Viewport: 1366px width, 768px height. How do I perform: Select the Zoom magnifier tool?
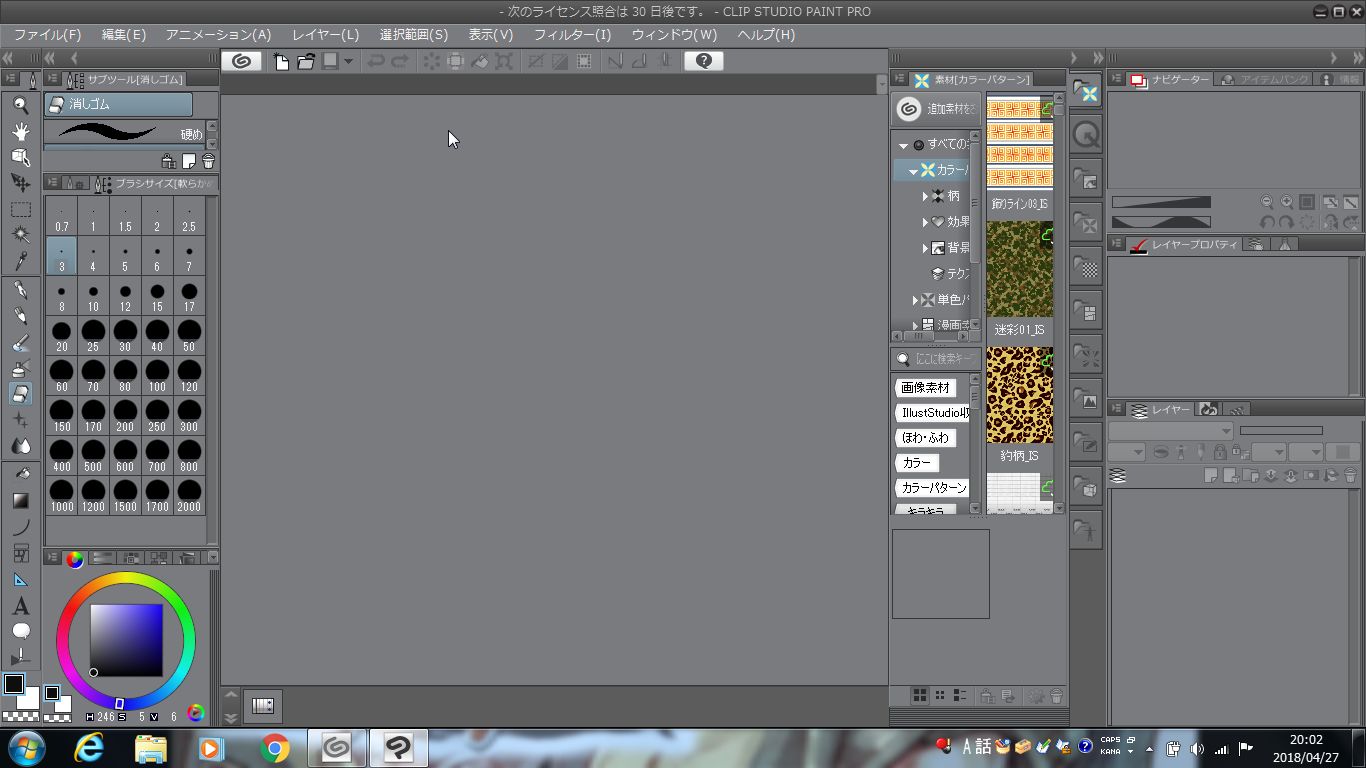click(20, 105)
